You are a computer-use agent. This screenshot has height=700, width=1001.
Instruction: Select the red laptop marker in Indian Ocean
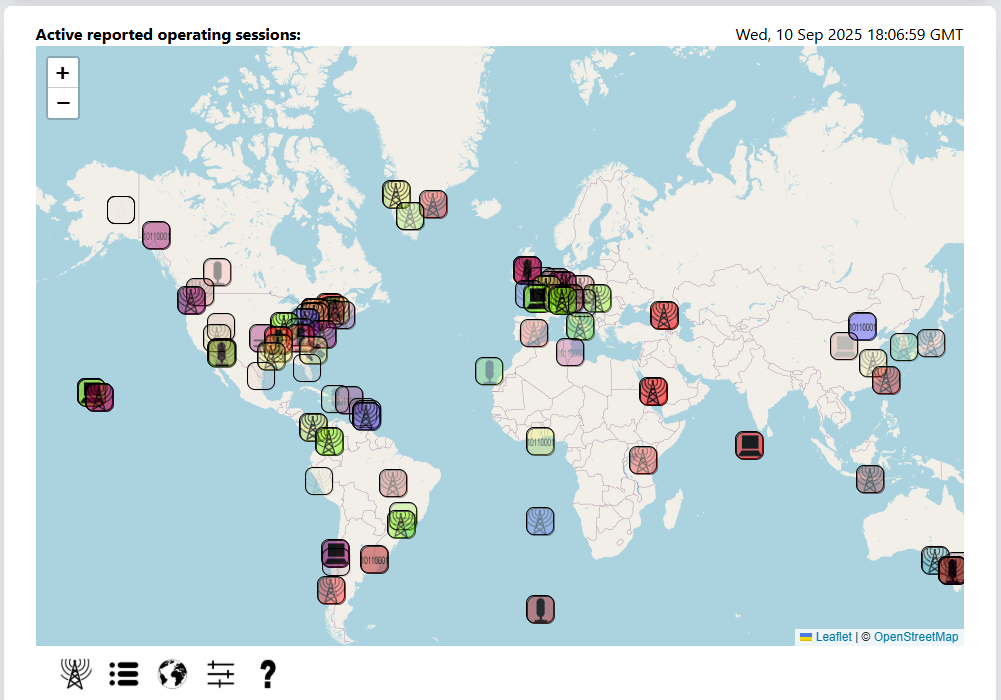(x=750, y=445)
